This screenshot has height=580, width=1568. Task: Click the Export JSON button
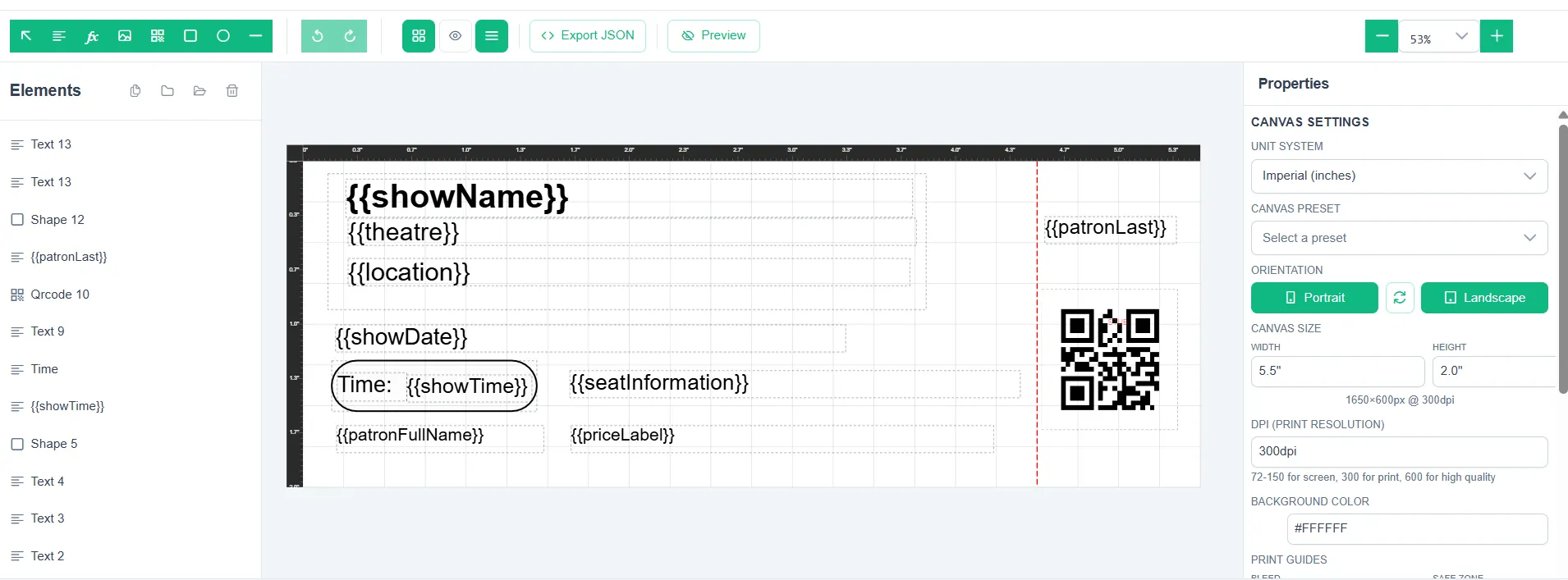click(588, 36)
